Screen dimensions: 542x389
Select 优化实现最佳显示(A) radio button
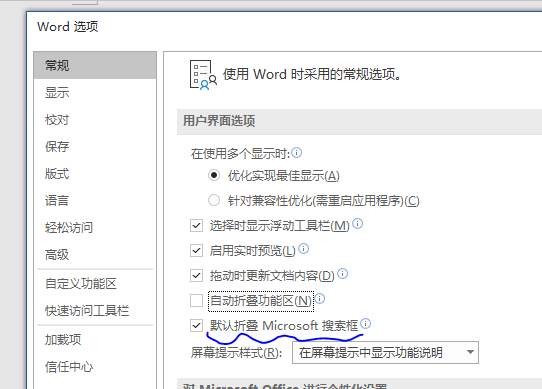pos(214,175)
